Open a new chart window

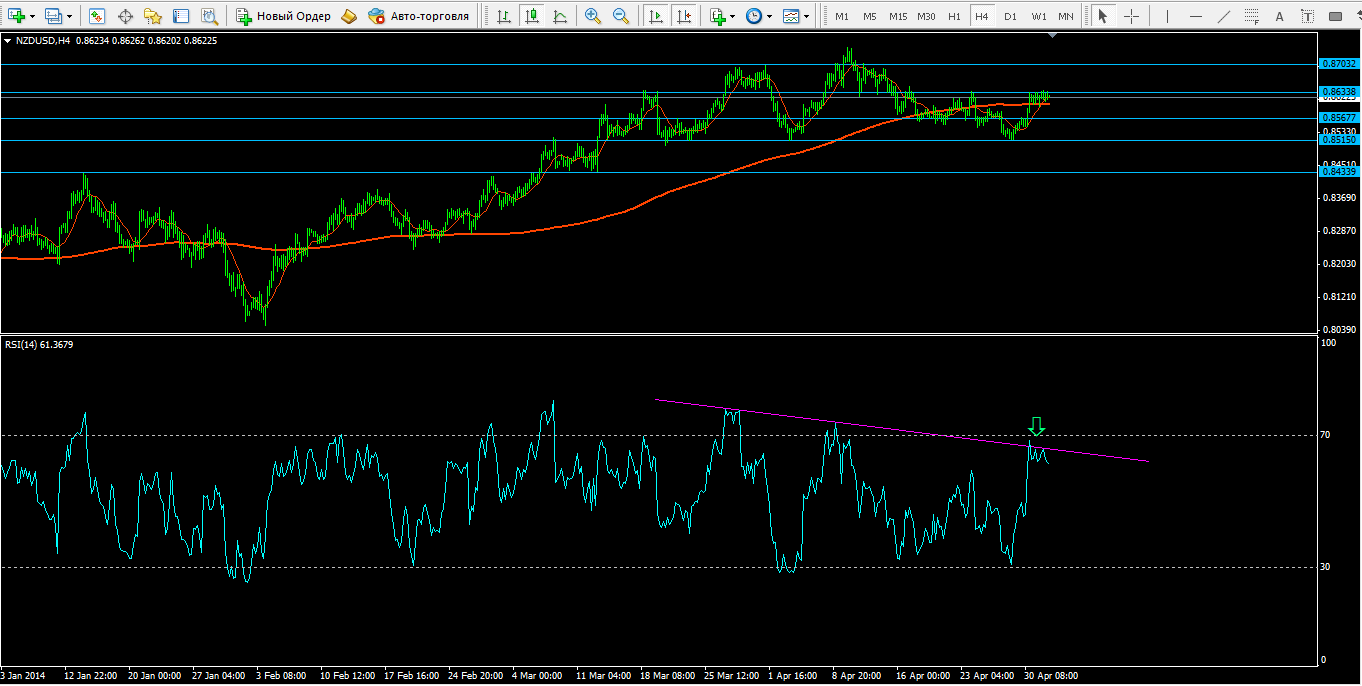17,16
